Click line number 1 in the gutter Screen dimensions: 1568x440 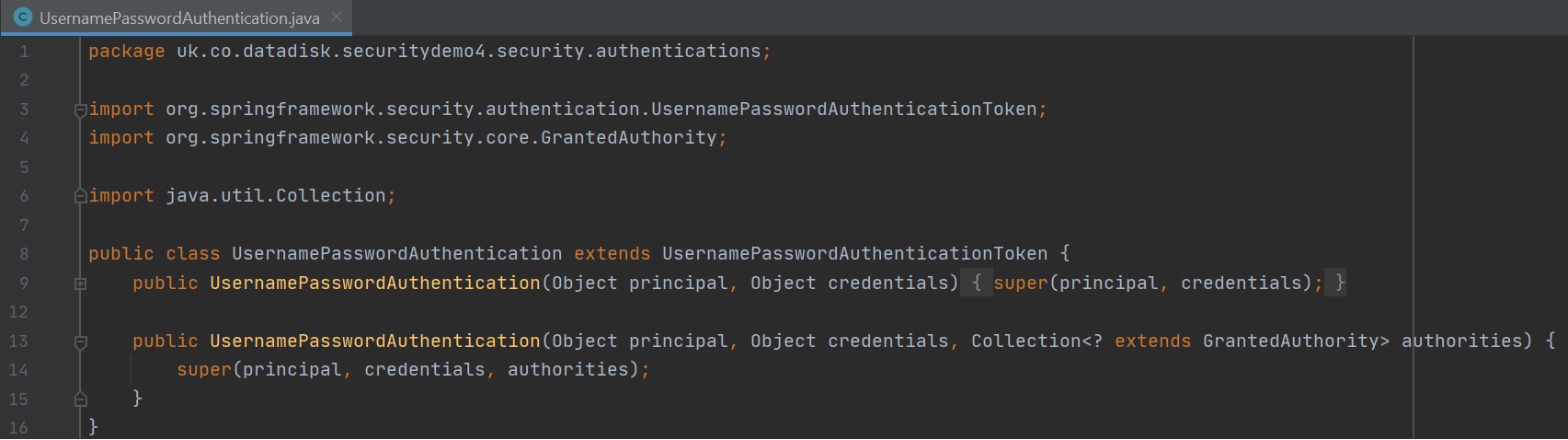coord(24,52)
